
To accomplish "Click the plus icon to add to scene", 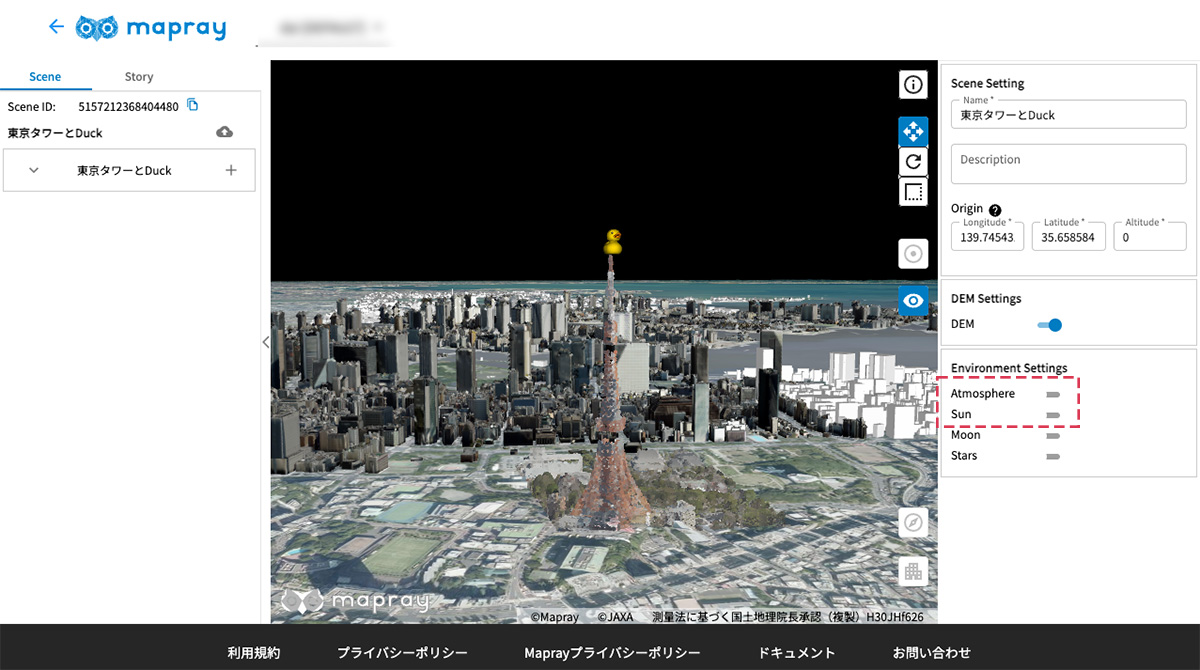I will pos(231,171).
